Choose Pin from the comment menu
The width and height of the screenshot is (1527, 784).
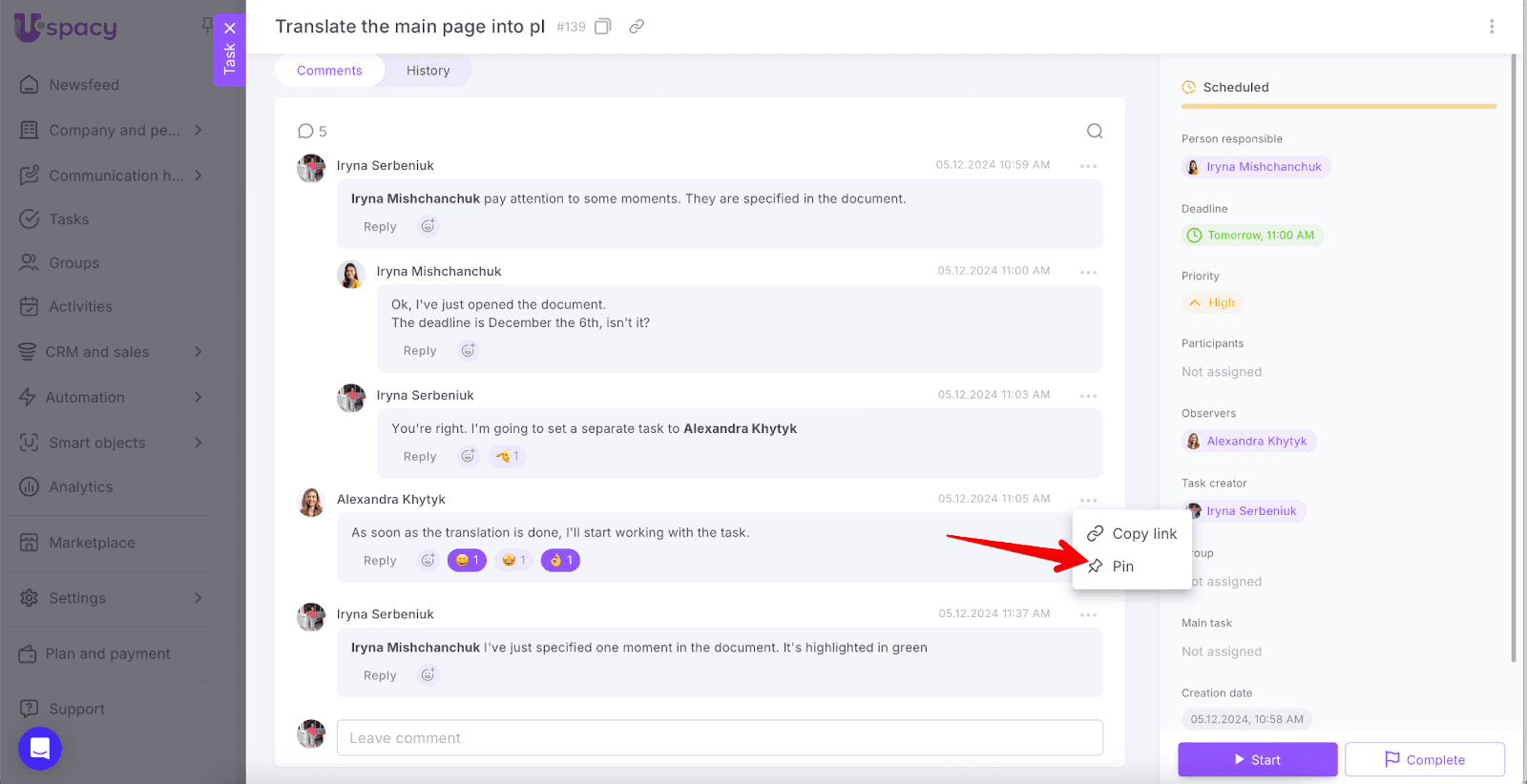coord(1122,567)
